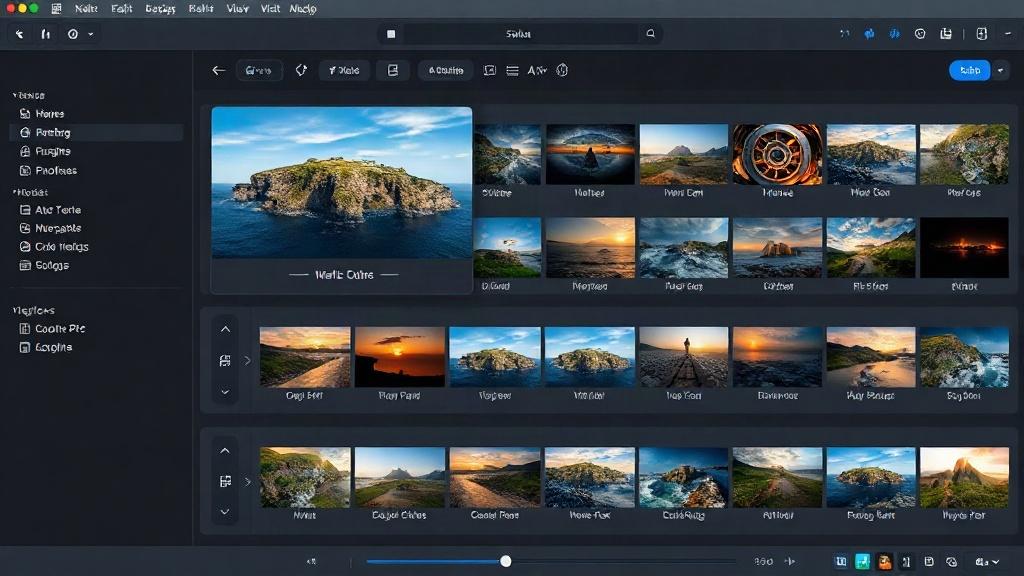Open the thumbnail of a person standing on a path
This screenshot has height=576, width=1024.
[684, 357]
